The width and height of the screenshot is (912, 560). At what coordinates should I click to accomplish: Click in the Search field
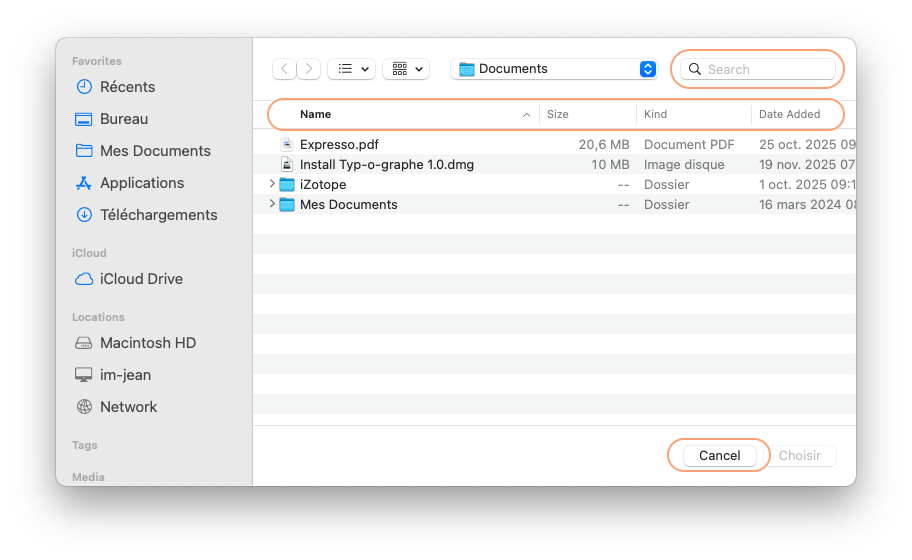(767, 69)
